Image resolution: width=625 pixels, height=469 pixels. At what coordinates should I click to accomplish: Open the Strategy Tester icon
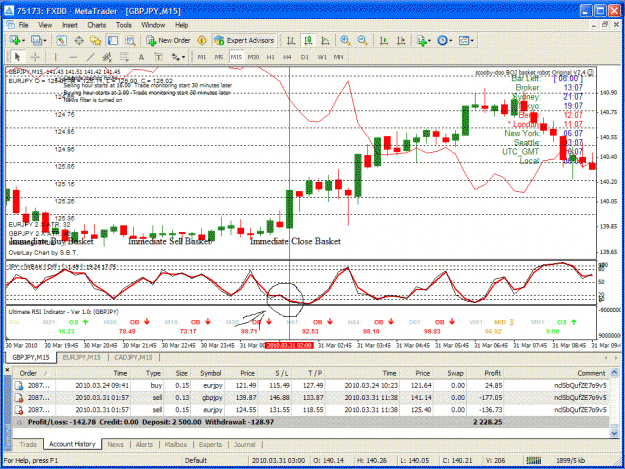point(130,40)
